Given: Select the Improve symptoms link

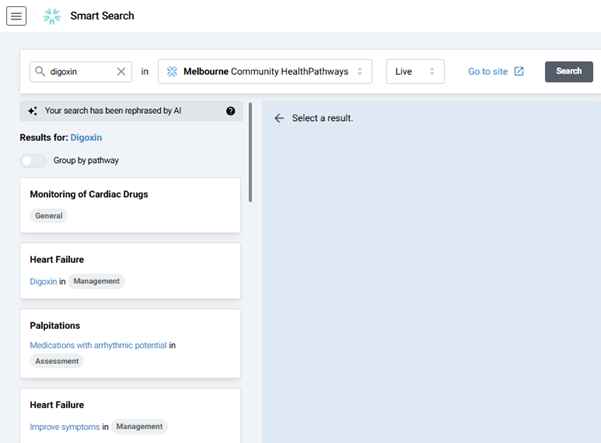Looking at the screenshot, I should coord(64,426).
